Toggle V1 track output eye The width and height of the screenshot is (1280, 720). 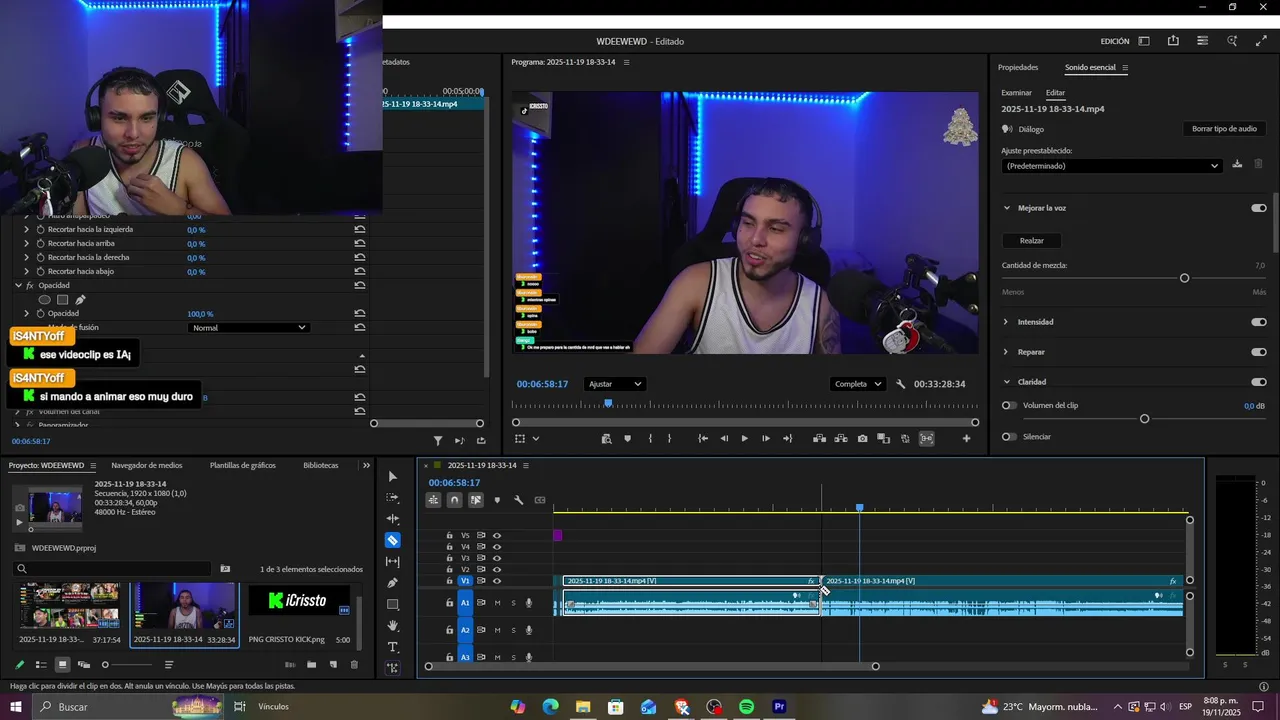[497, 581]
